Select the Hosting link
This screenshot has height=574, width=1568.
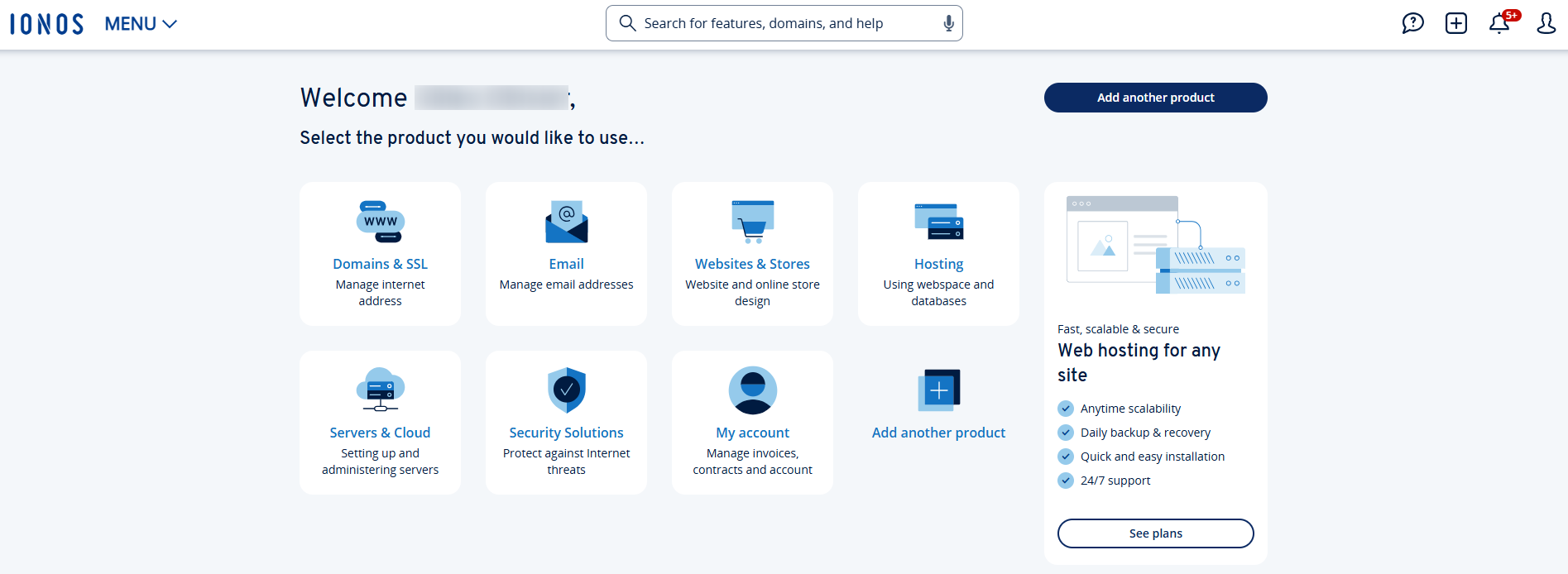coord(938,264)
